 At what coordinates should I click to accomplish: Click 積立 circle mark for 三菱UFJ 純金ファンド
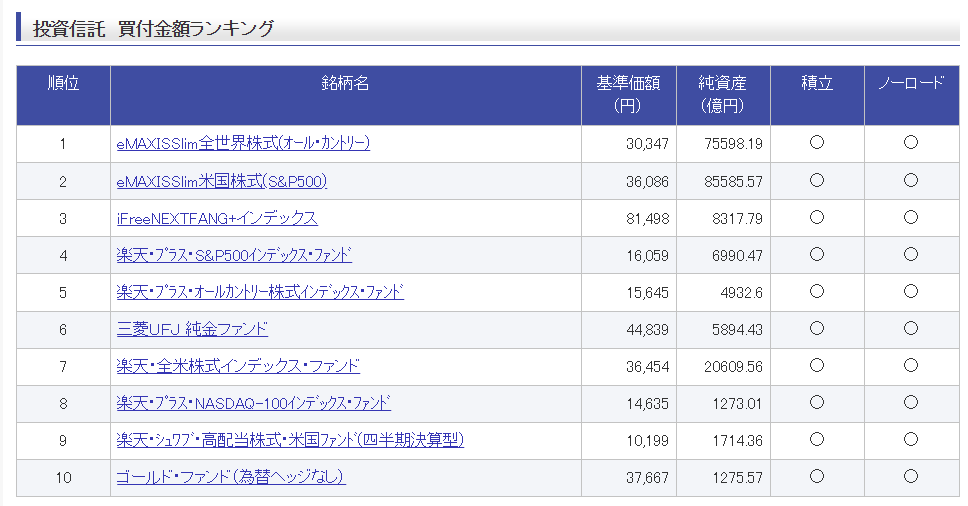tap(817, 328)
